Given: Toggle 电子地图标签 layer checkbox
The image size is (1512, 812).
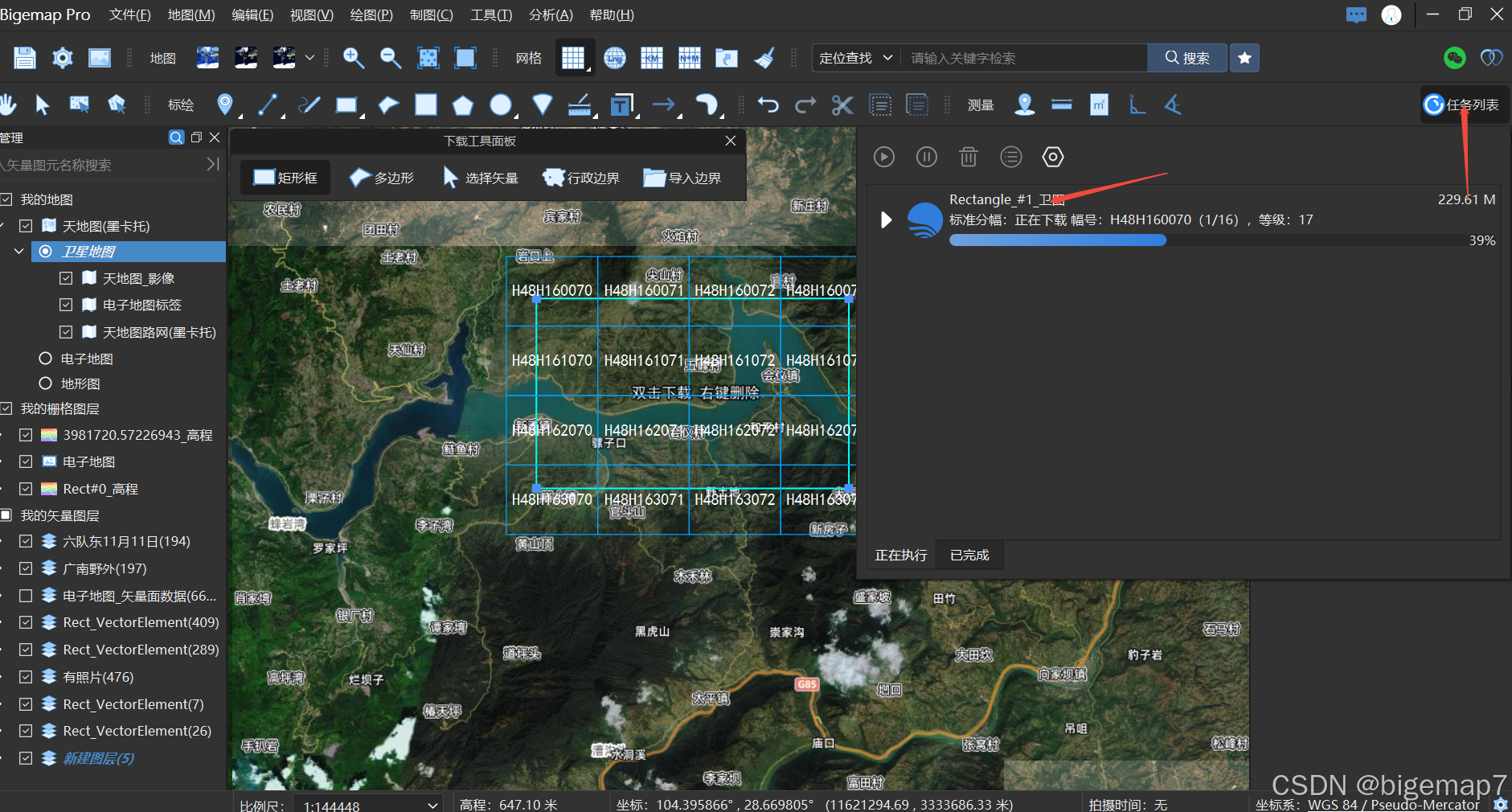Looking at the screenshot, I should [x=66, y=305].
